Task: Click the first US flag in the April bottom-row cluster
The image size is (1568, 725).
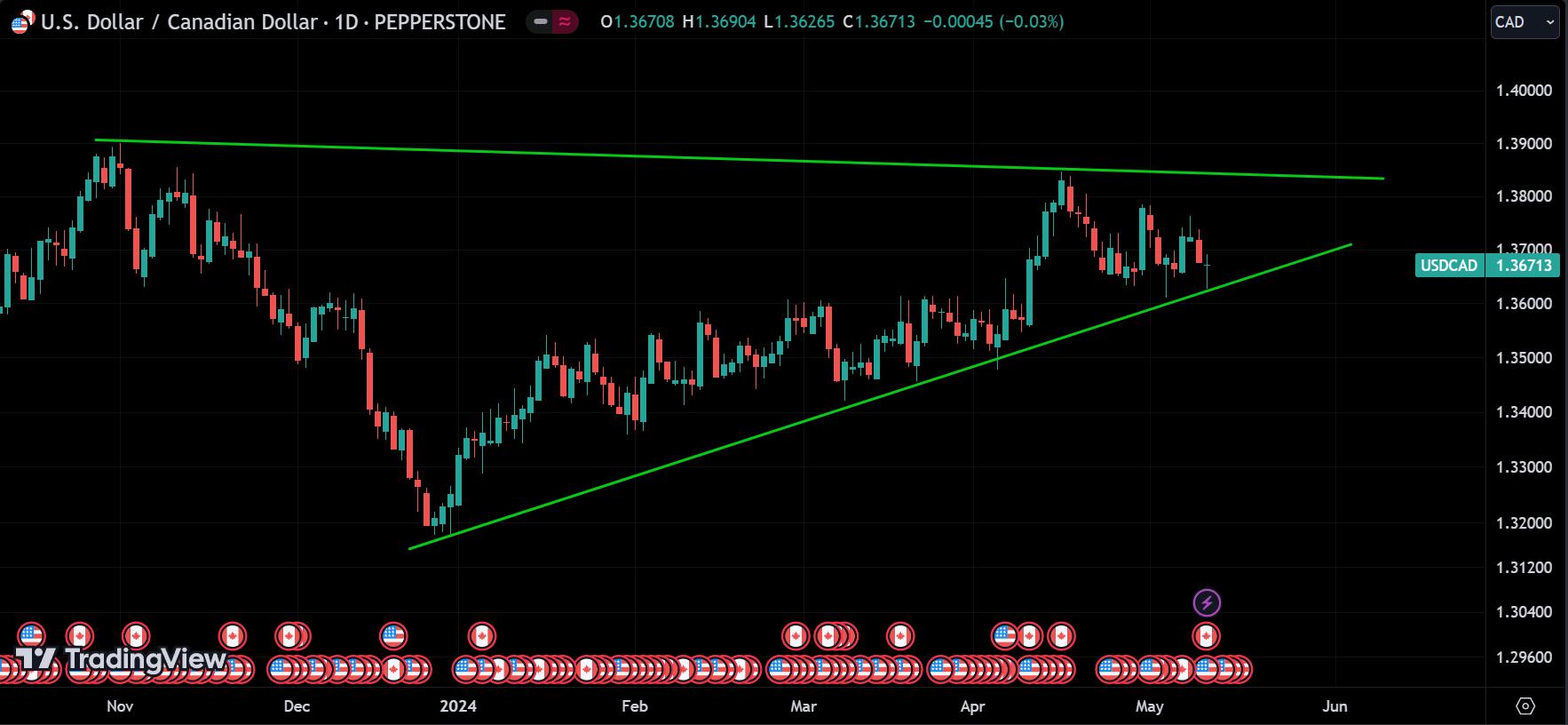Action: [941, 669]
